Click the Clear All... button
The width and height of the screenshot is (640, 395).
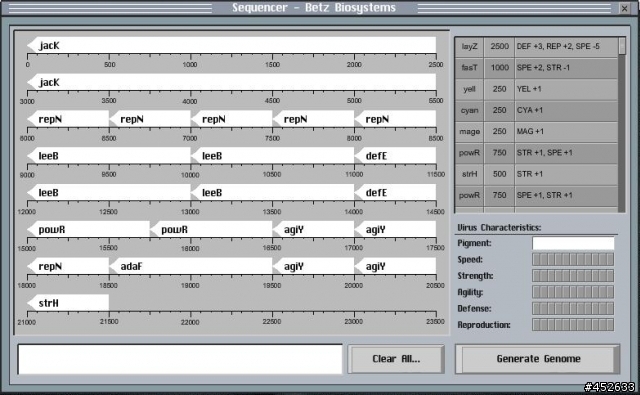pyautogui.click(x=396, y=359)
